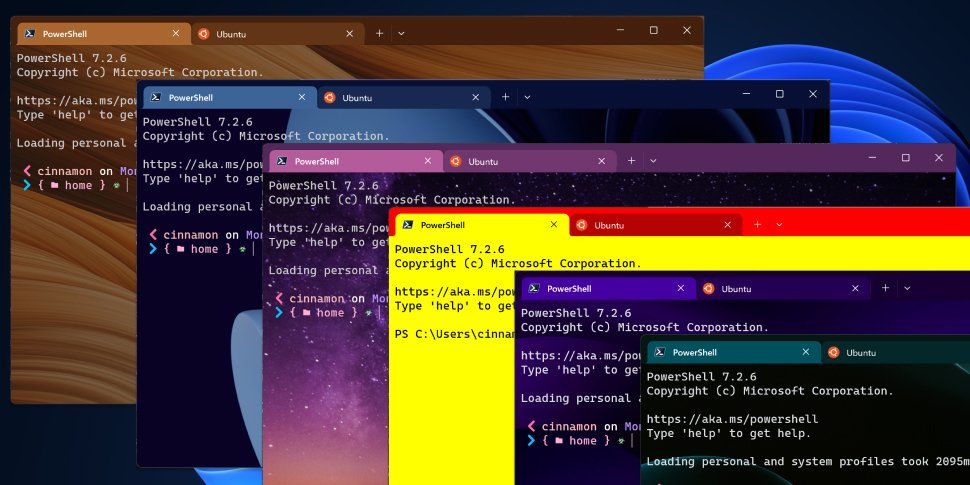
Task: Click PowerShell icon in purple window tab
Action: click(x=534, y=288)
